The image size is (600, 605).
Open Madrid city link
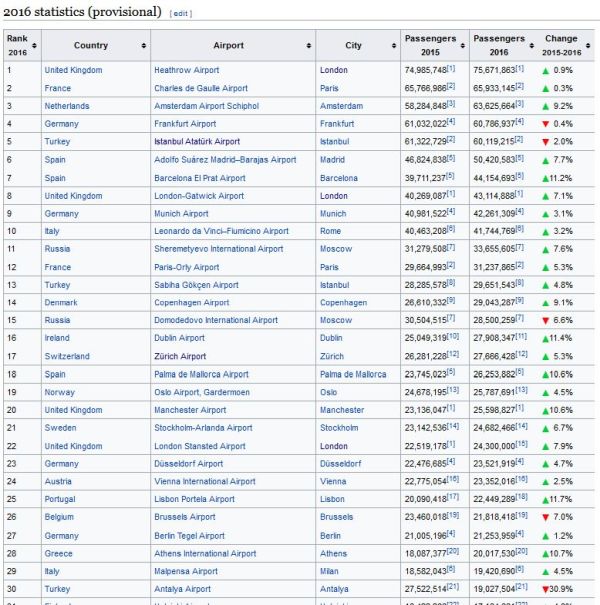pyautogui.click(x=332, y=160)
